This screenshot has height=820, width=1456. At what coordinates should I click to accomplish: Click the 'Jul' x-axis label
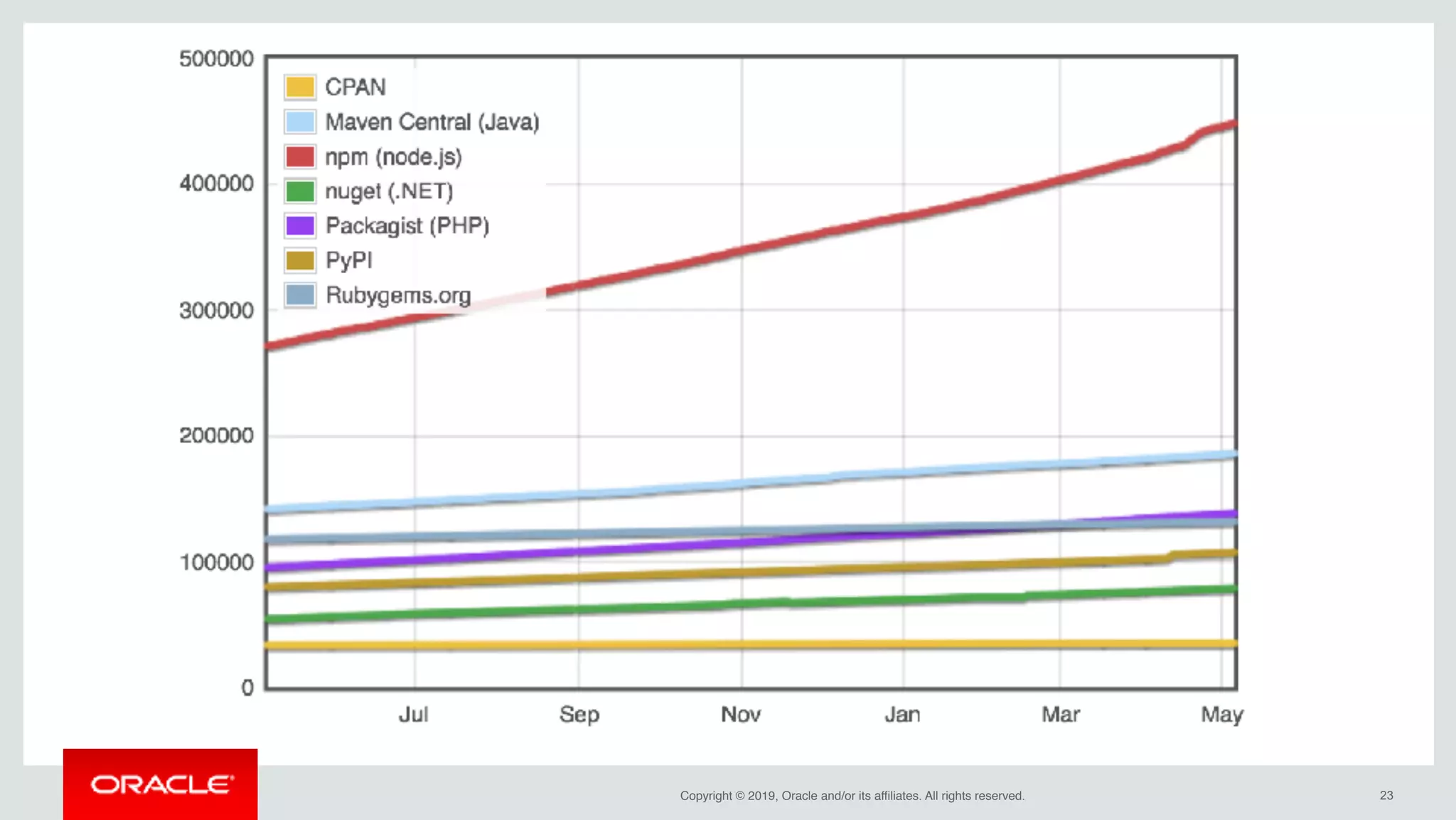[413, 714]
